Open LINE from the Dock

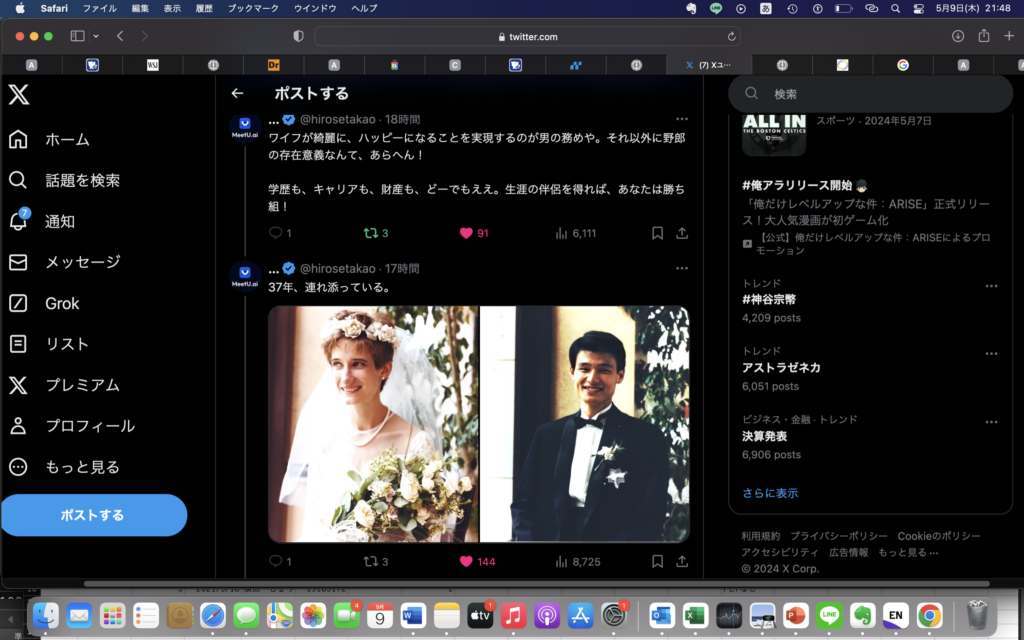coord(828,616)
